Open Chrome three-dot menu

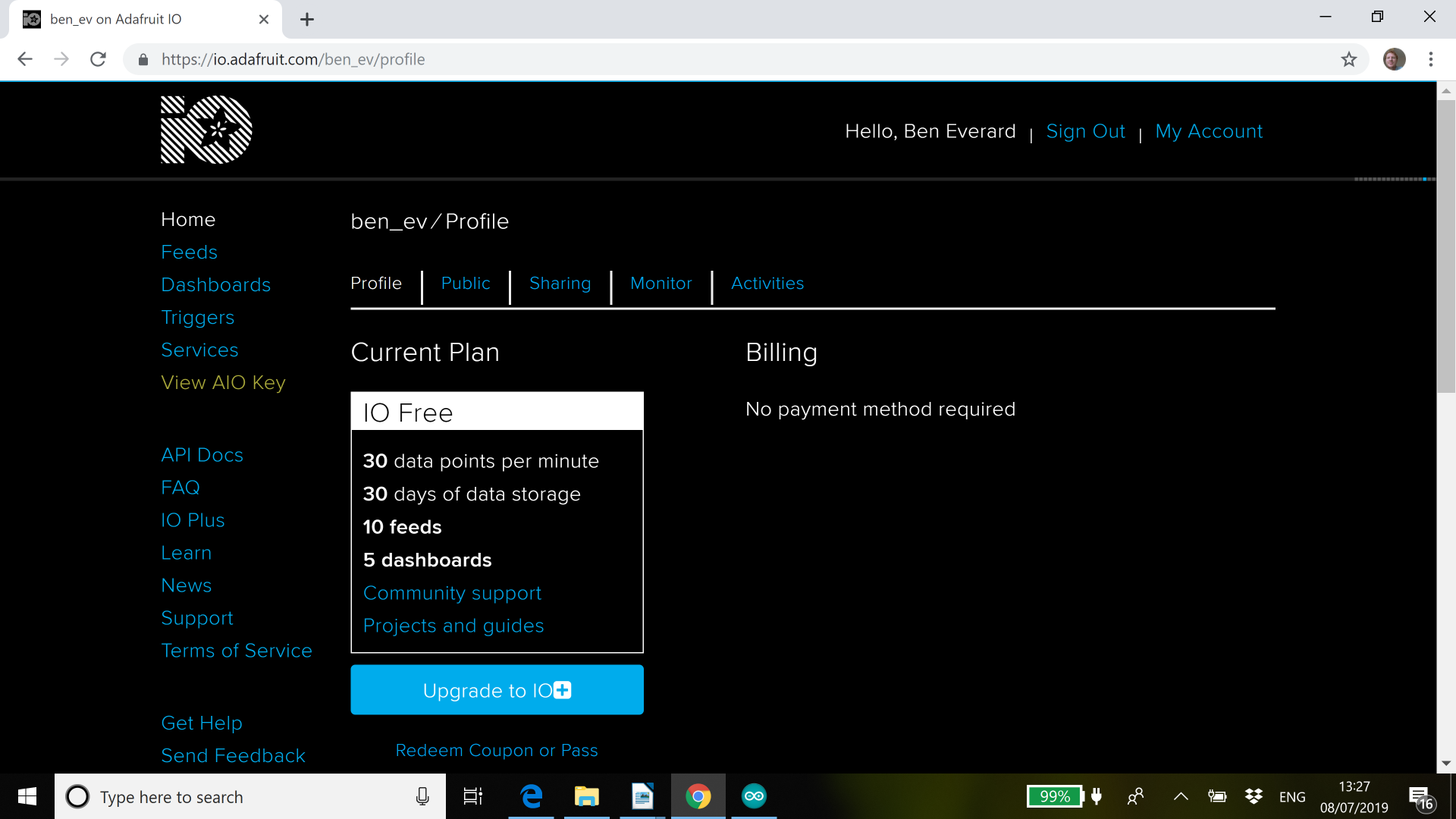[x=1430, y=59]
